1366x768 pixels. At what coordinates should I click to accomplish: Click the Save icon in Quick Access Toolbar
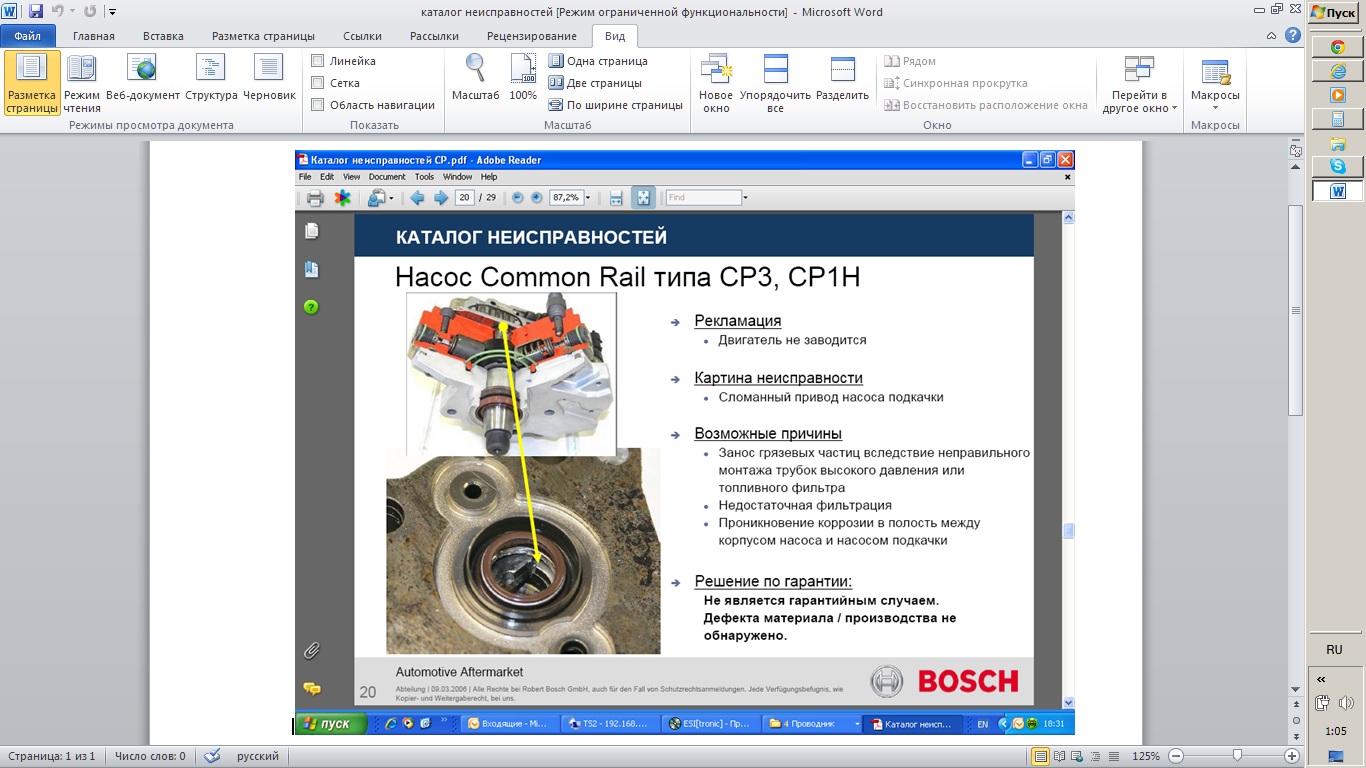[x=36, y=12]
